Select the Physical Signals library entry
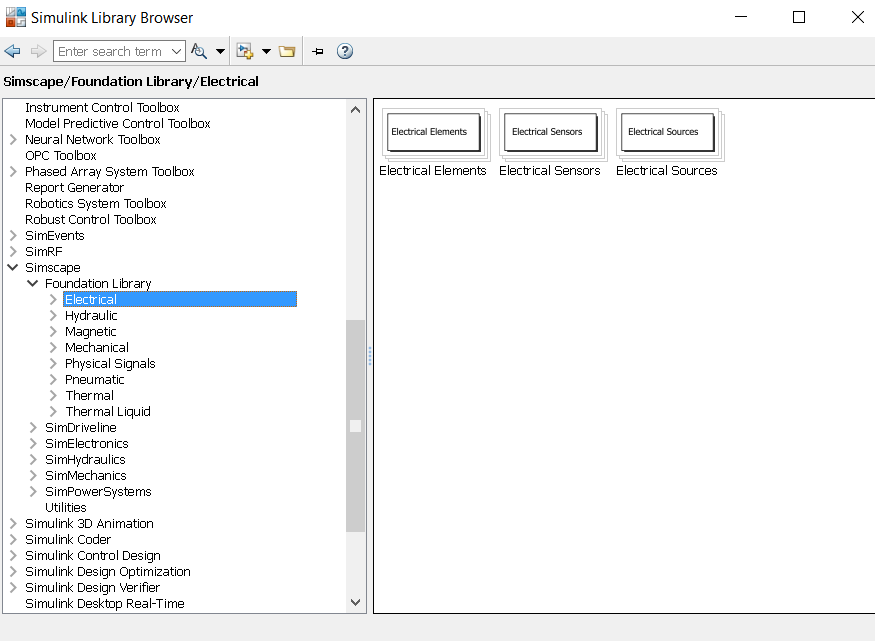875x641 pixels. pos(110,364)
